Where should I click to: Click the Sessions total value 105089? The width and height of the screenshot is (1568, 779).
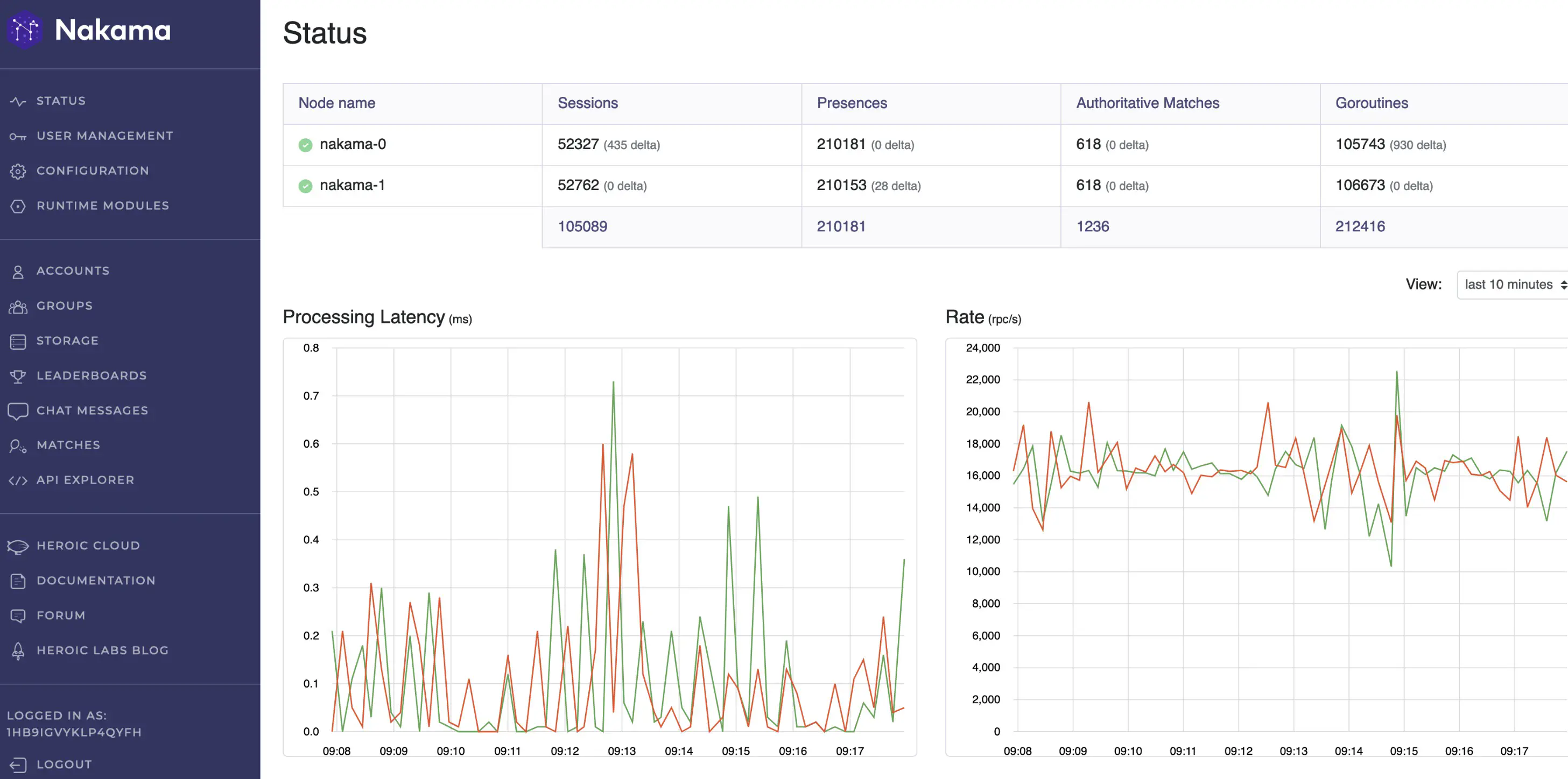pos(582,225)
